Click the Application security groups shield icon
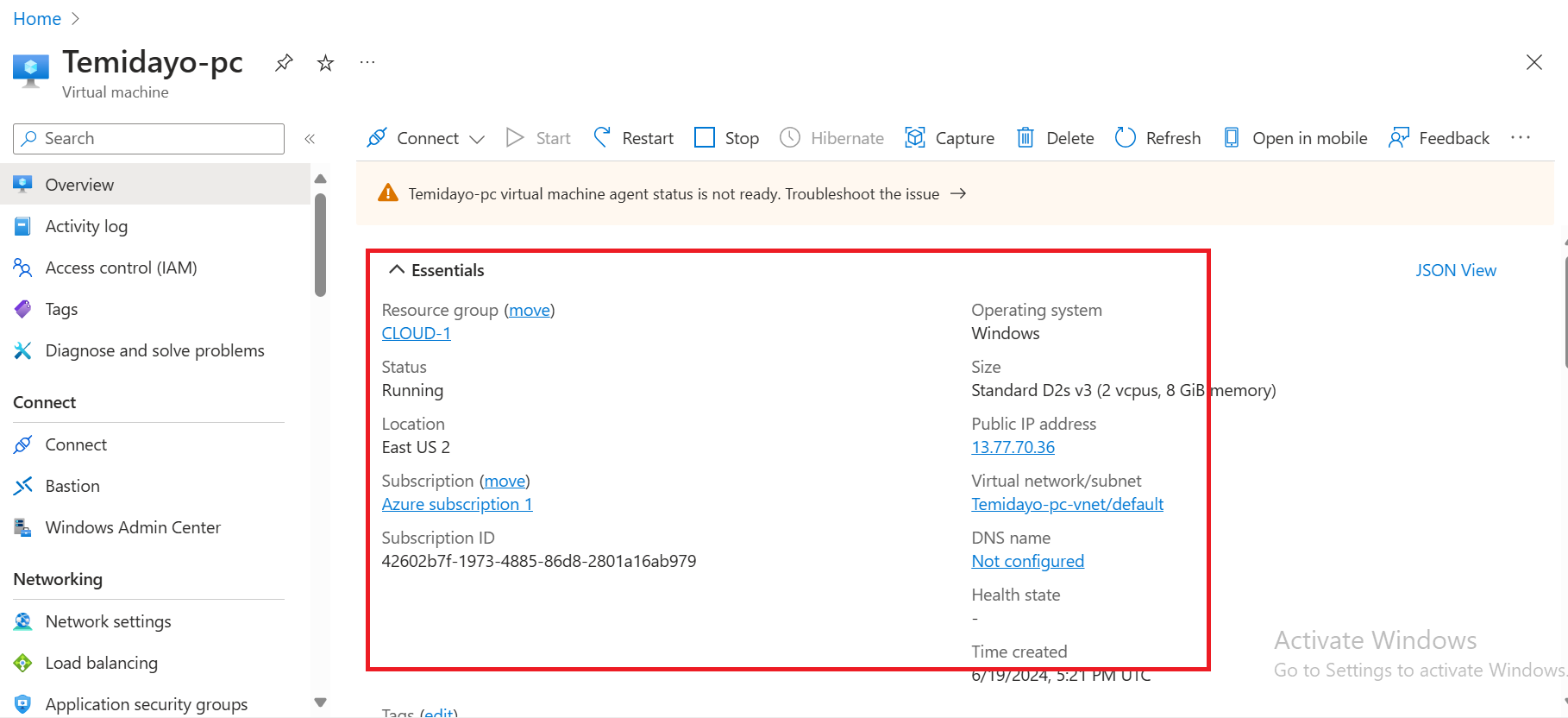Screen dimensions: 1568x718 pyautogui.click(x=23, y=704)
